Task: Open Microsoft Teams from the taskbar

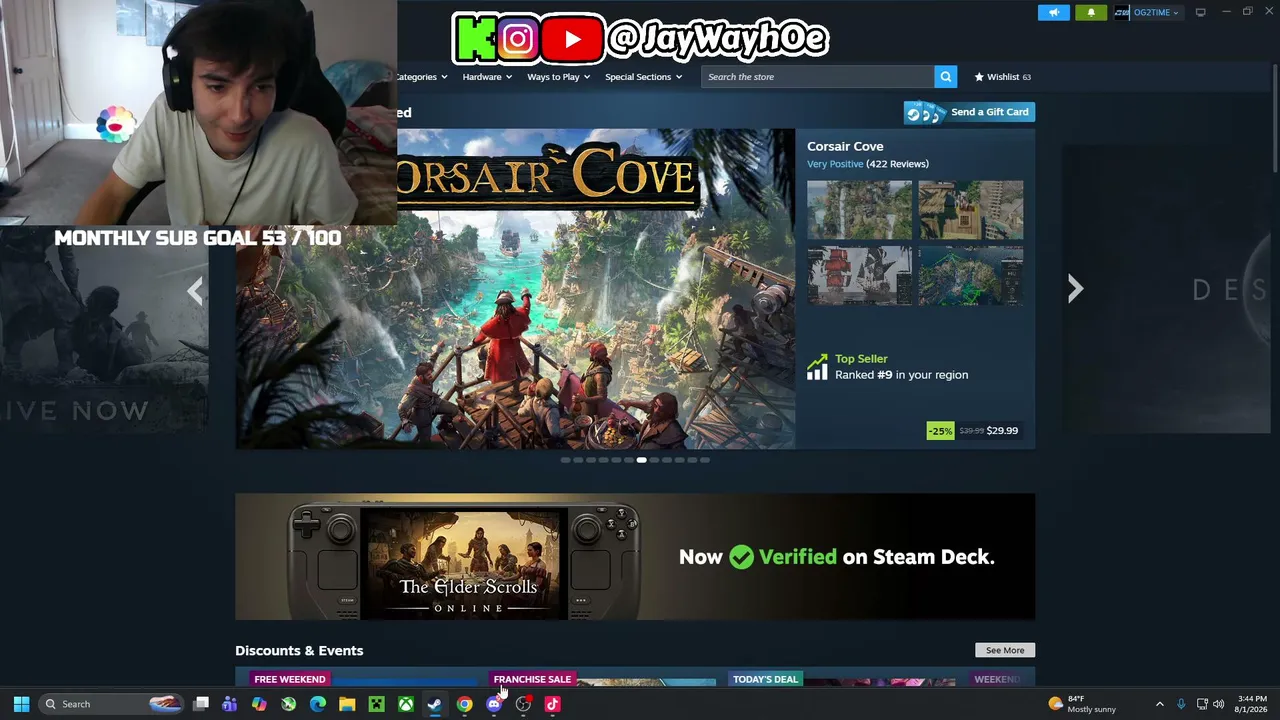Action: 230,704
